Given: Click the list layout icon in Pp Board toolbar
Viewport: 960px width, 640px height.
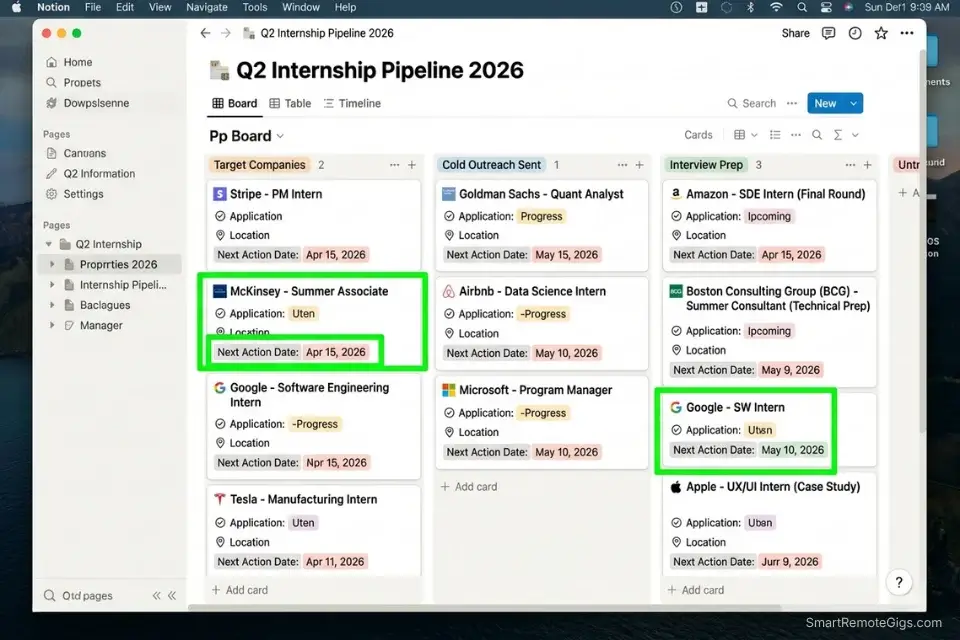Looking at the screenshot, I should (775, 135).
